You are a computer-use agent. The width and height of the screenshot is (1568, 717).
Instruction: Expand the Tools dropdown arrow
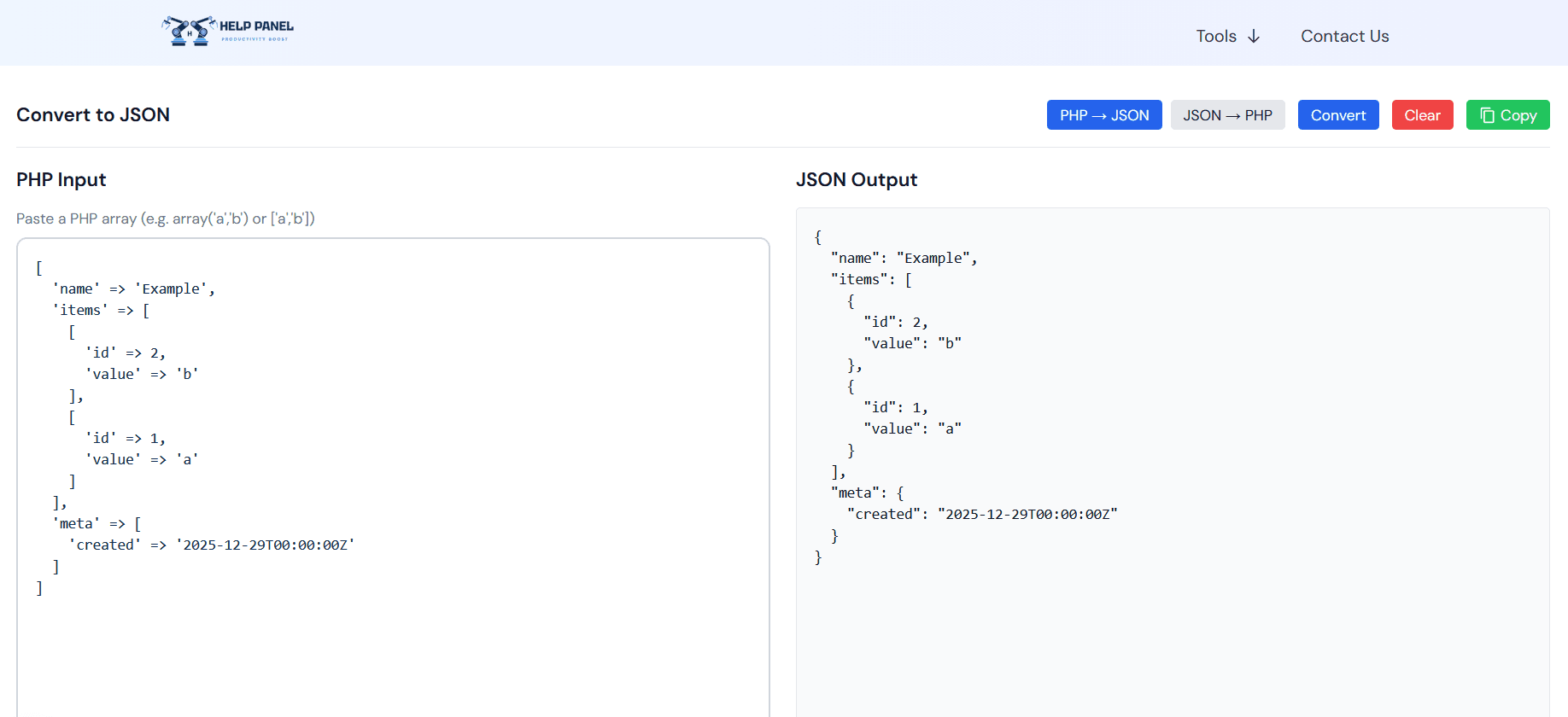(1254, 36)
